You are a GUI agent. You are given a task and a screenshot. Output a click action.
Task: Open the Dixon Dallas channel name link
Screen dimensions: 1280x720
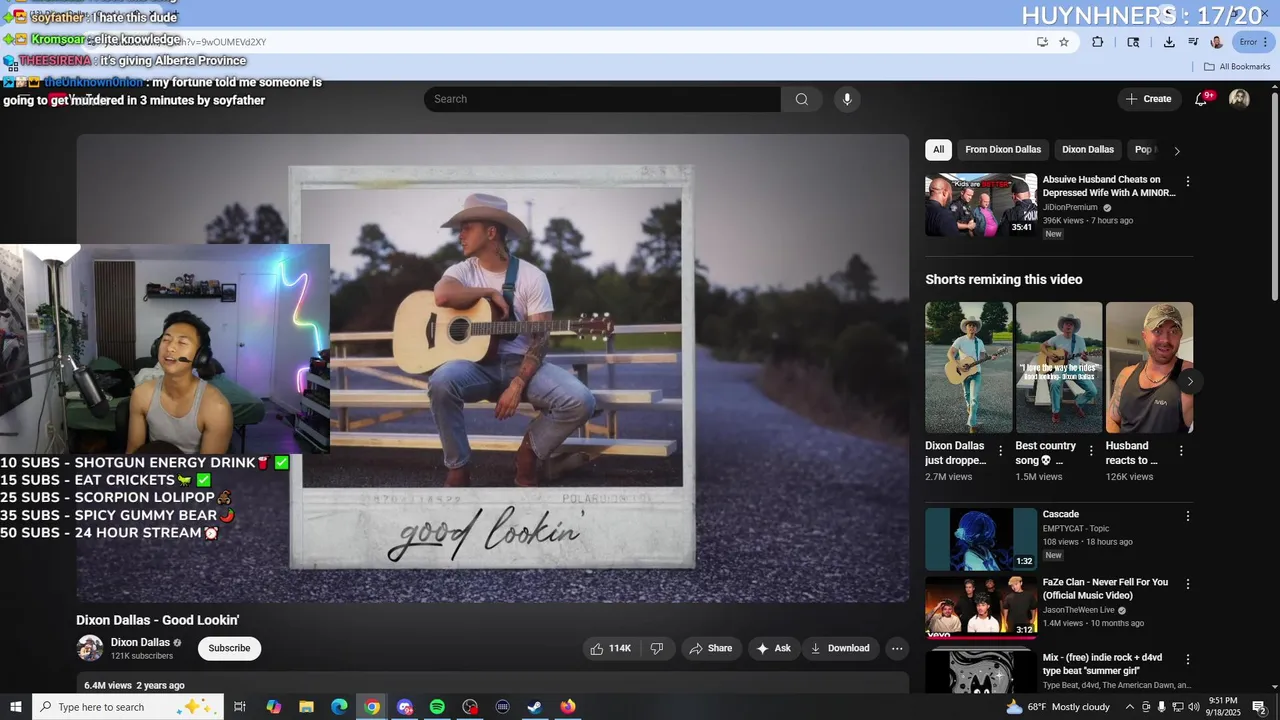point(140,643)
